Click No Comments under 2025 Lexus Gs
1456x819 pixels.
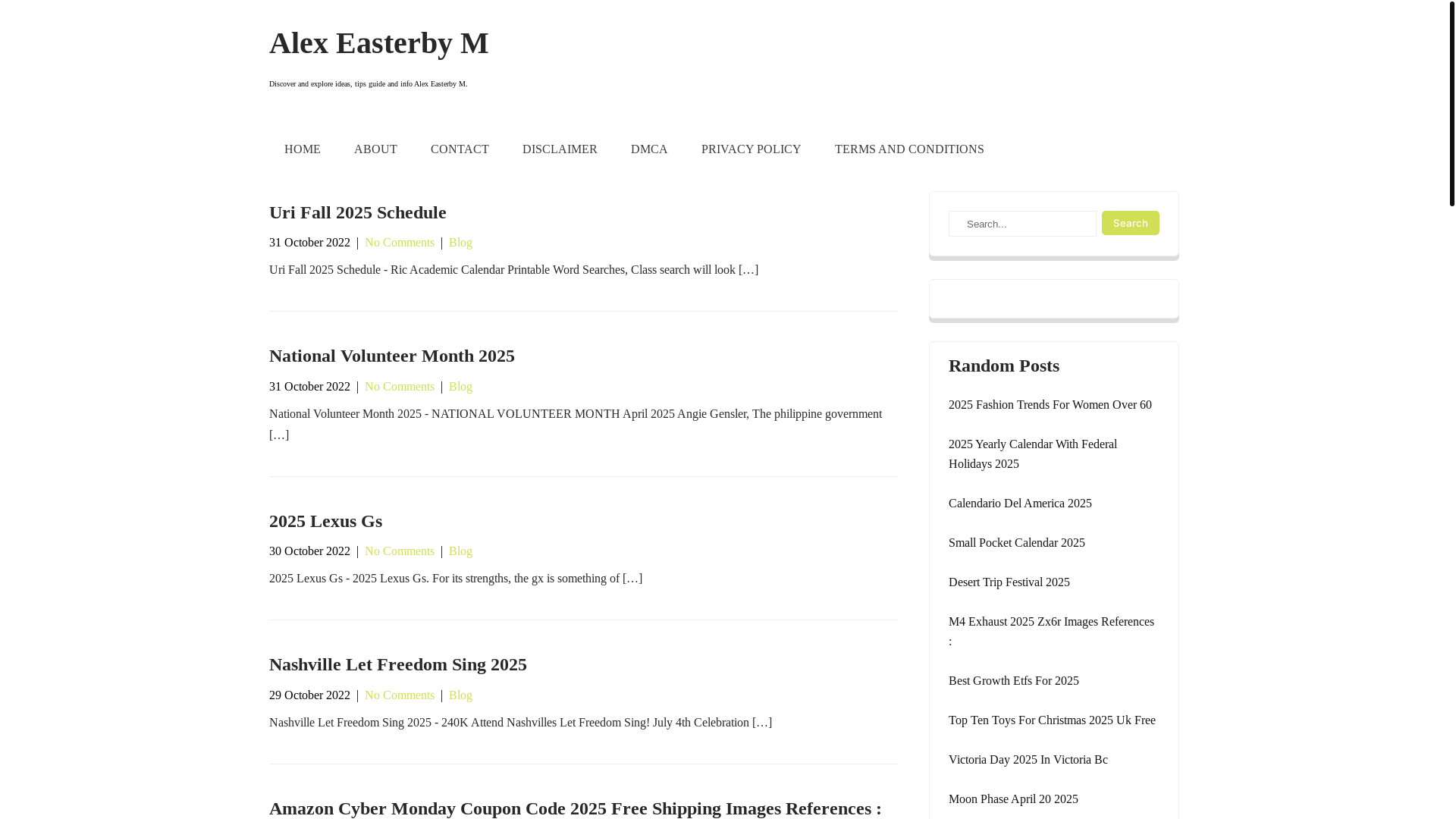point(400,551)
